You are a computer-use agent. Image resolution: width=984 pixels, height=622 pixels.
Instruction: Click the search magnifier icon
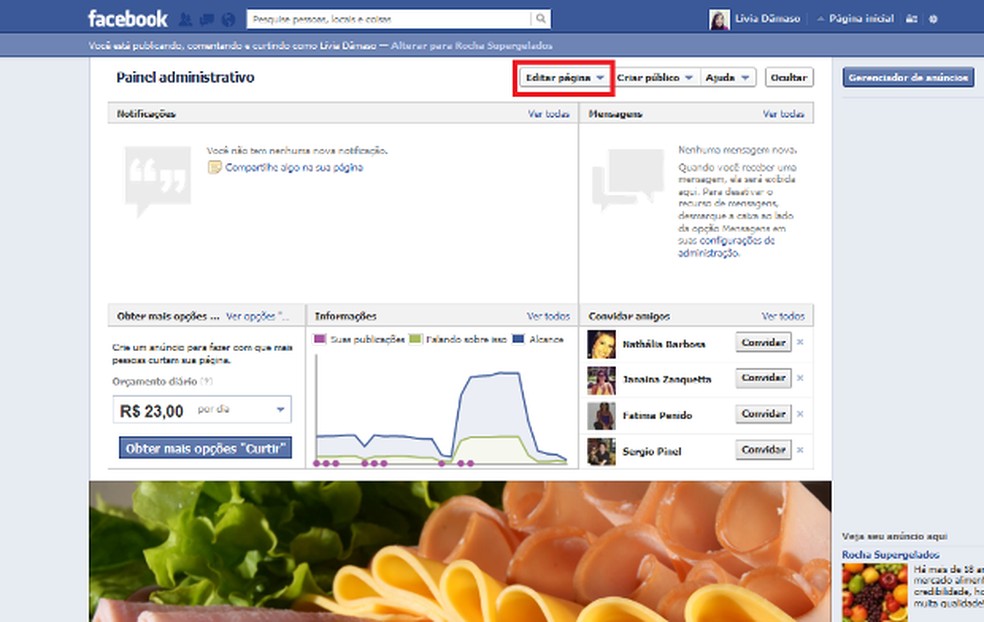(x=539, y=18)
